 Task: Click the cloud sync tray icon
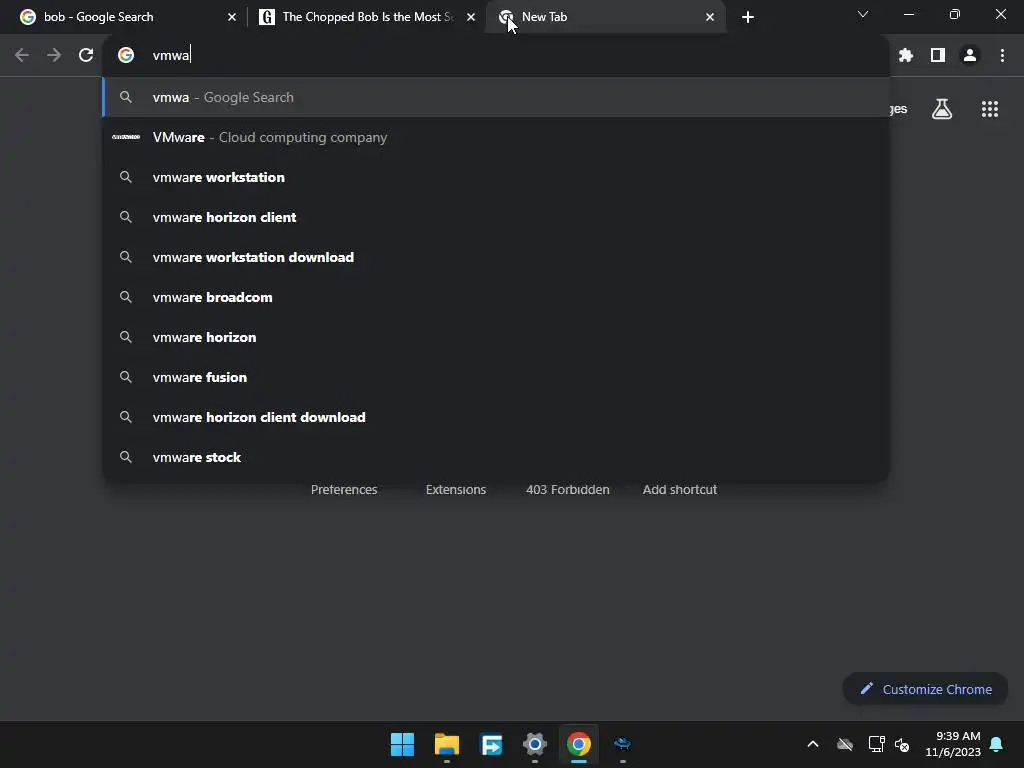[845, 744]
